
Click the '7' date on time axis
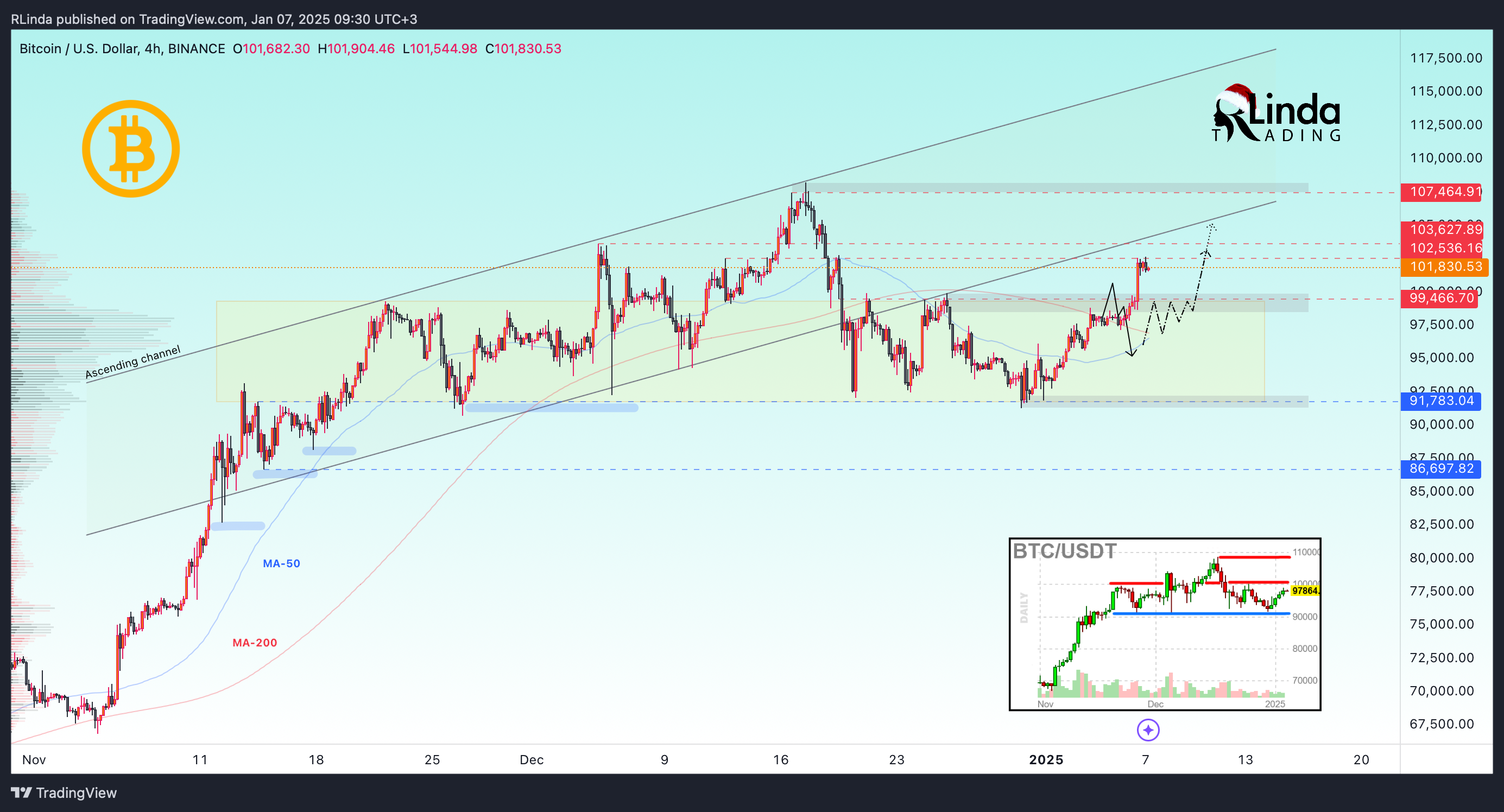pyautogui.click(x=1146, y=759)
